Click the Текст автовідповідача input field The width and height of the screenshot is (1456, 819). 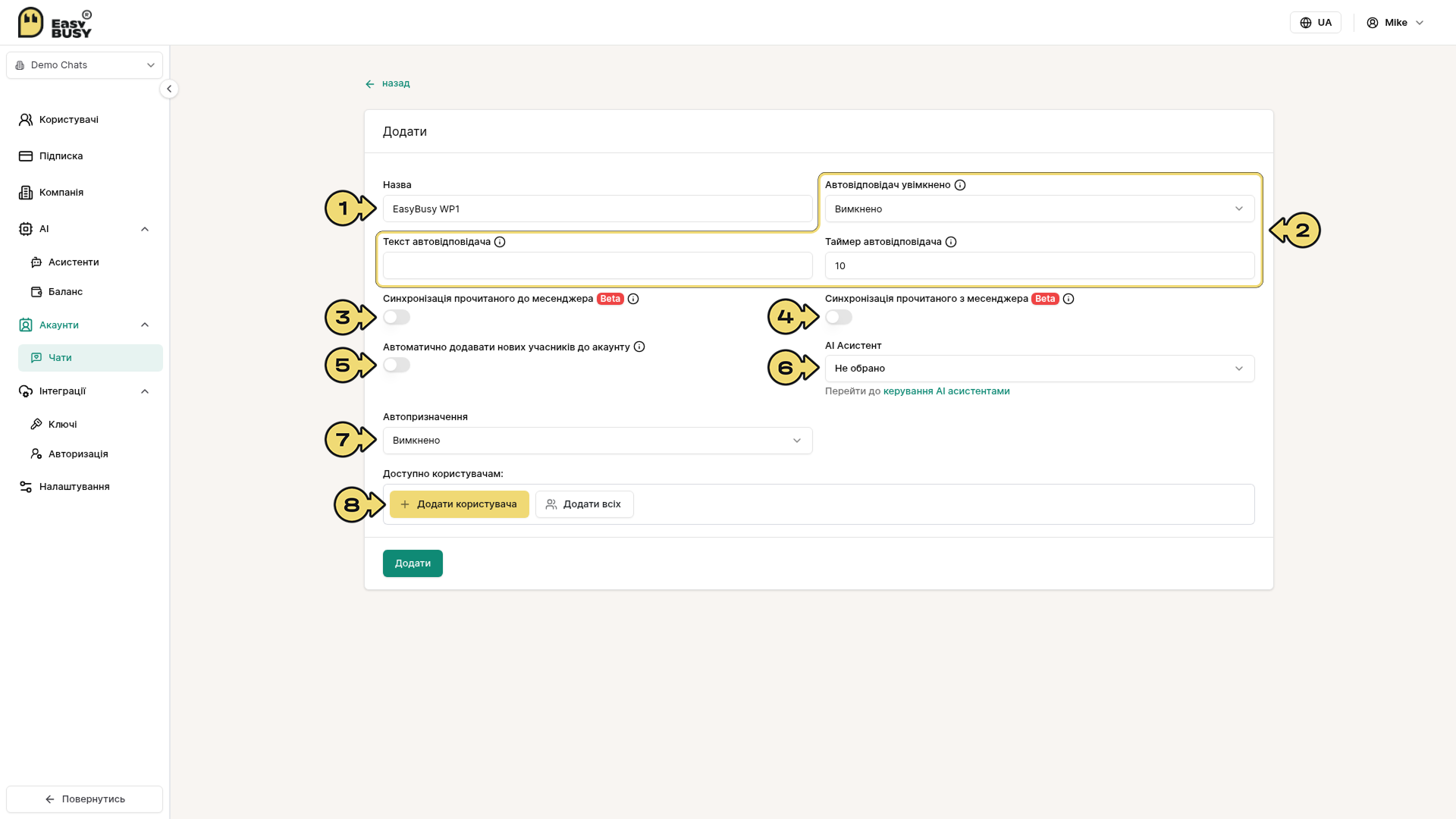[x=598, y=265]
